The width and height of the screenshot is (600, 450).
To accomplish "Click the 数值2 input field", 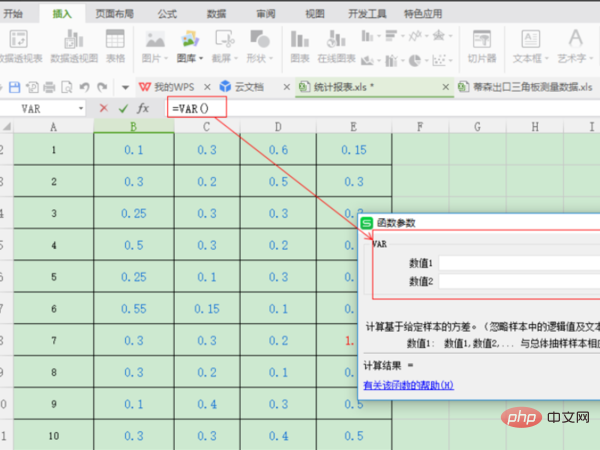I will (x=520, y=282).
